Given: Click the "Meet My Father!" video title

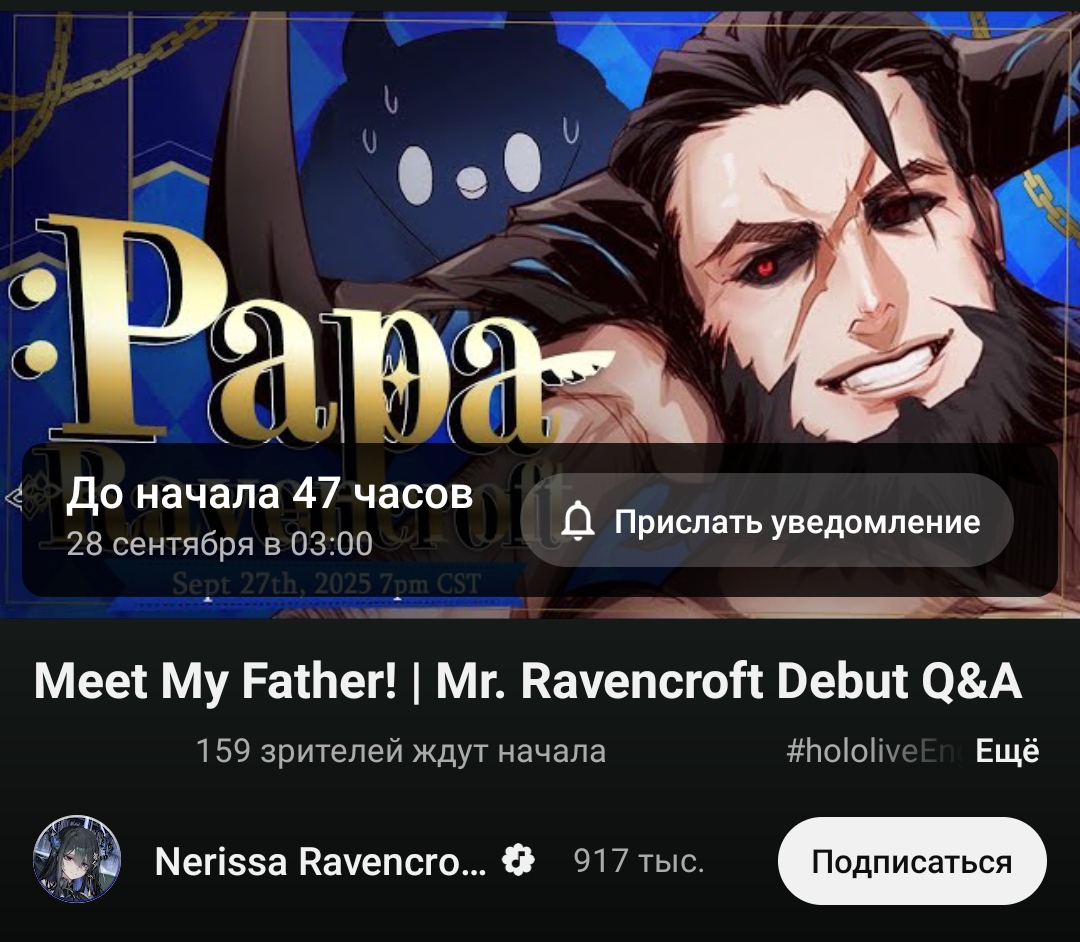Looking at the screenshot, I should click(x=528, y=681).
